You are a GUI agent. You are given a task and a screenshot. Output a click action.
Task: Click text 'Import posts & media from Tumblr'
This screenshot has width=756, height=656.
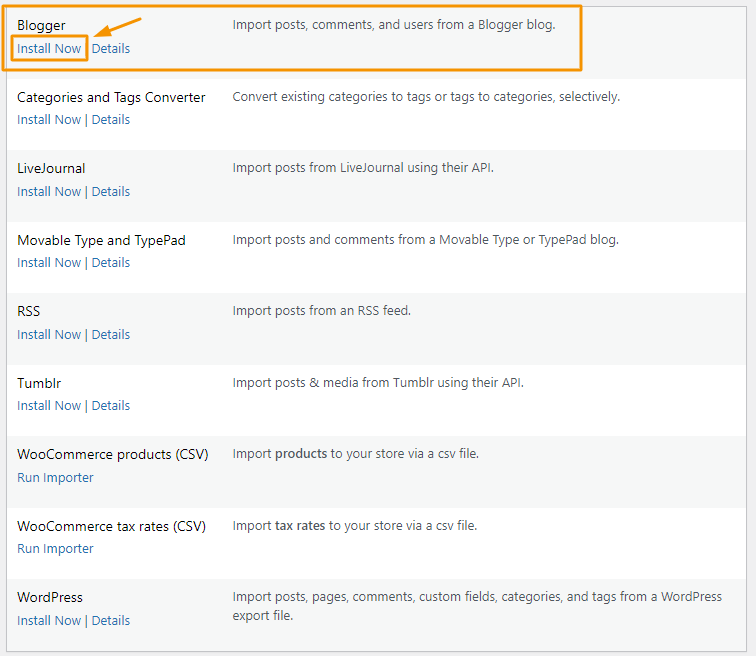[333, 383]
